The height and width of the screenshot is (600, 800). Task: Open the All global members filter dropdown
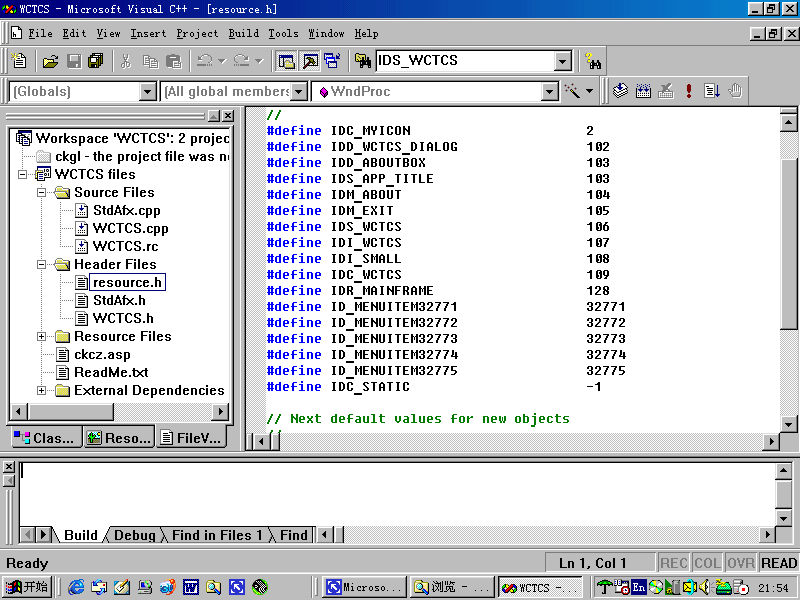(x=299, y=92)
